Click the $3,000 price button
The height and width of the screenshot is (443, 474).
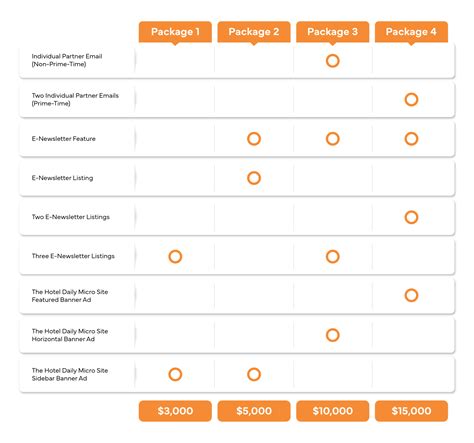tap(175, 411)
